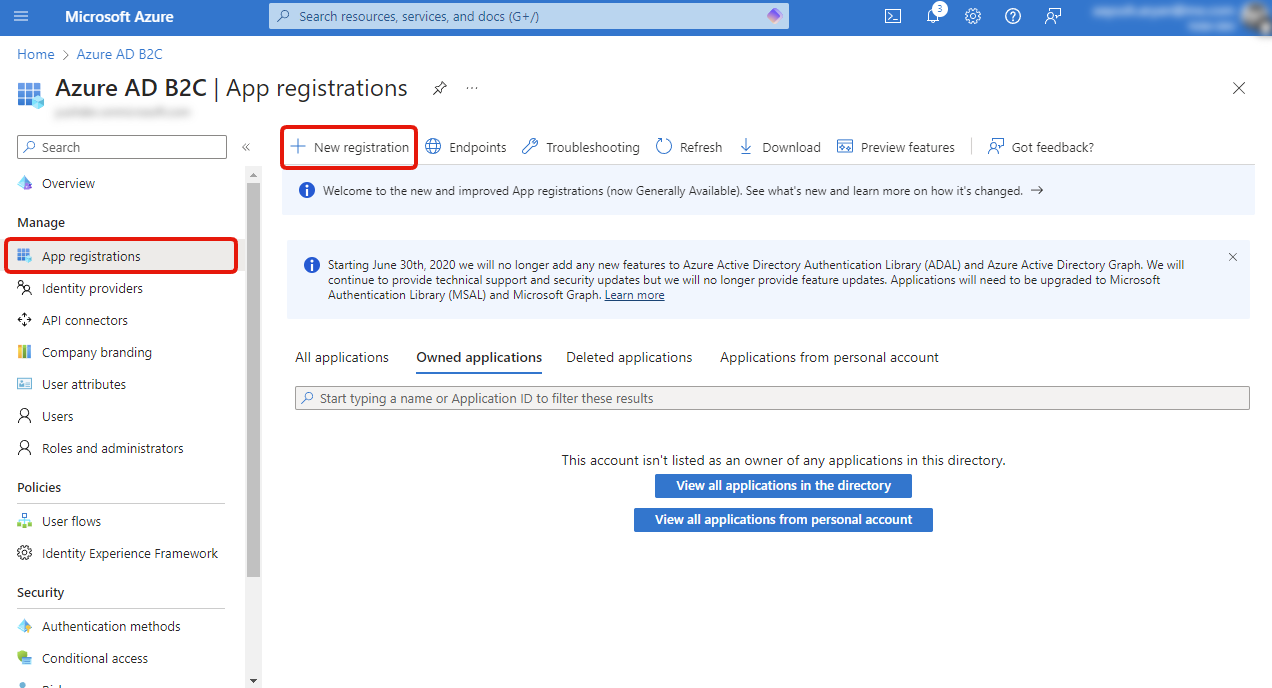Screen dimensions: 1272x688
Task: Pin the App registrations page
Action: [x=439, y=88]
